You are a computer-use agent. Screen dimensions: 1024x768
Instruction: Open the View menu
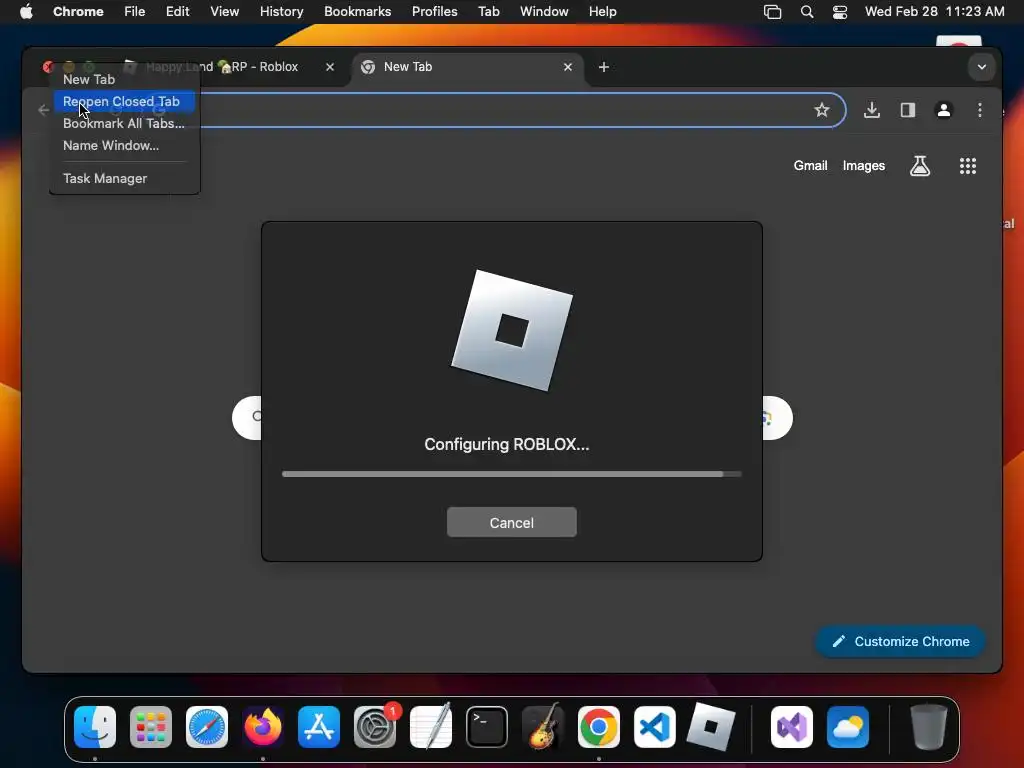[x=225, y=12]
